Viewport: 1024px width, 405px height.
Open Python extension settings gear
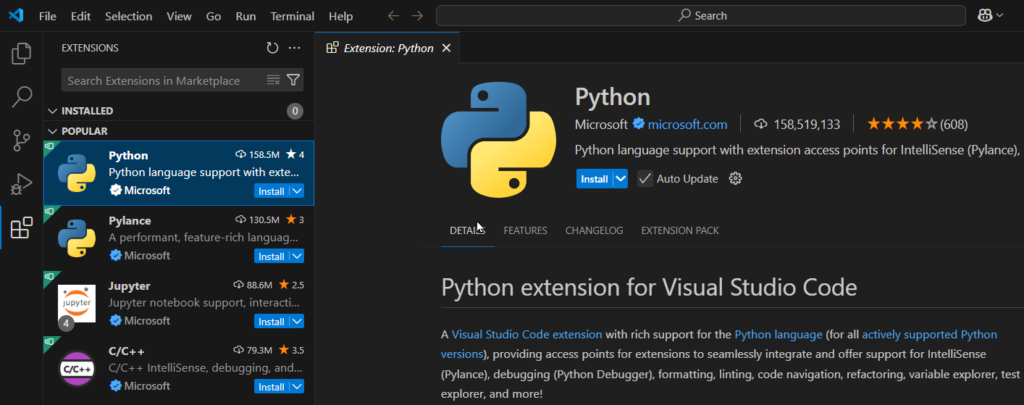pyautogui.click(x=736, y=179)
